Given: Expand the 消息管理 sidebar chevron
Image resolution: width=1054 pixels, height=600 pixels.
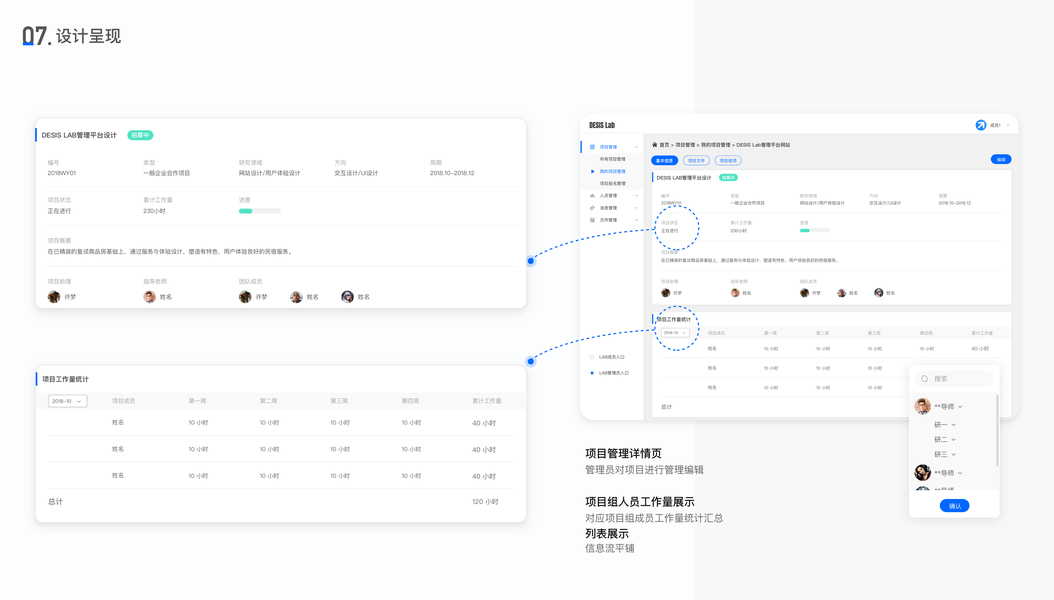Looking at the screenshot, I should 637,208.
